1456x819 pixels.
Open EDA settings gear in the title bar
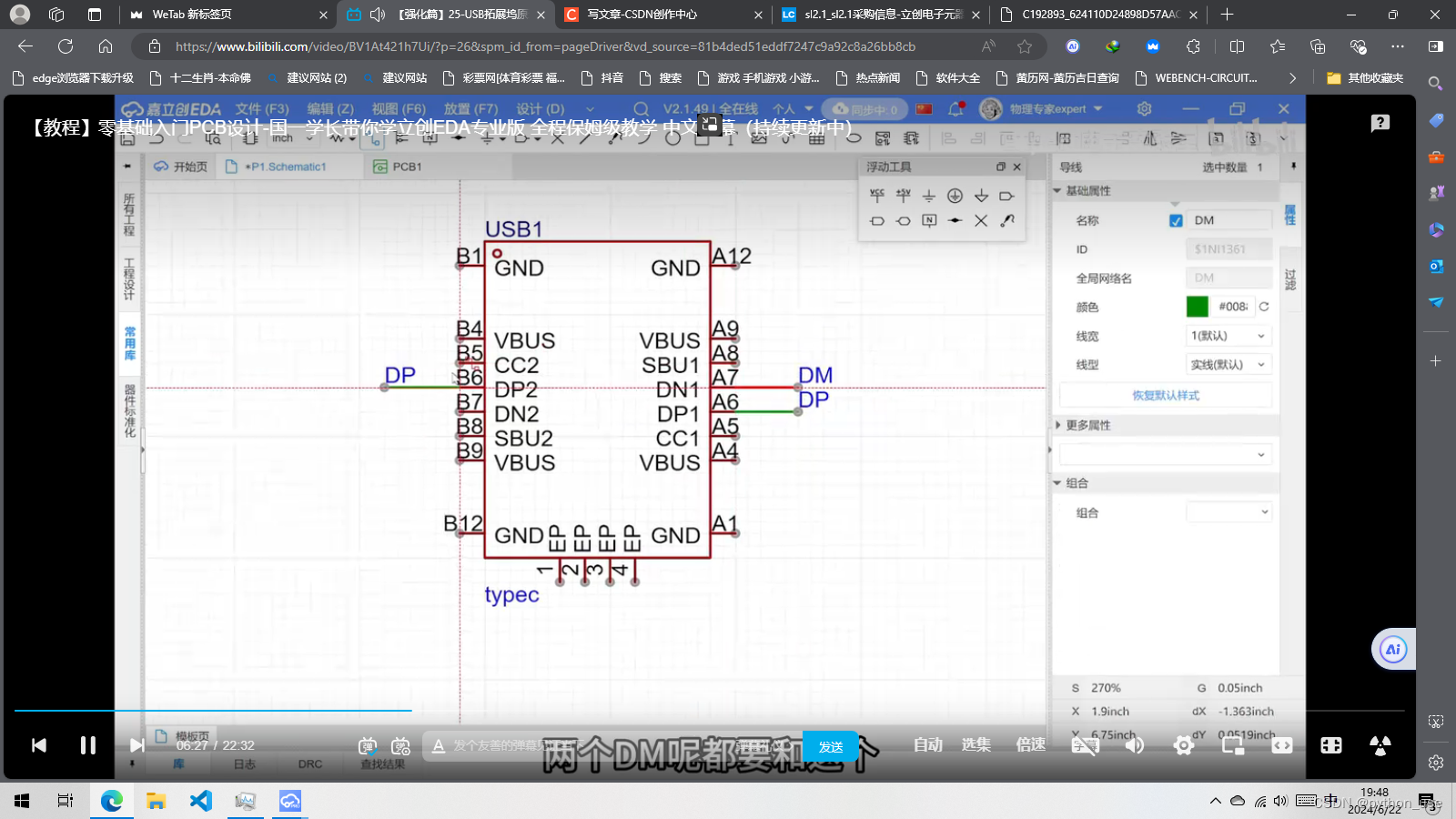coord(1144,108)
